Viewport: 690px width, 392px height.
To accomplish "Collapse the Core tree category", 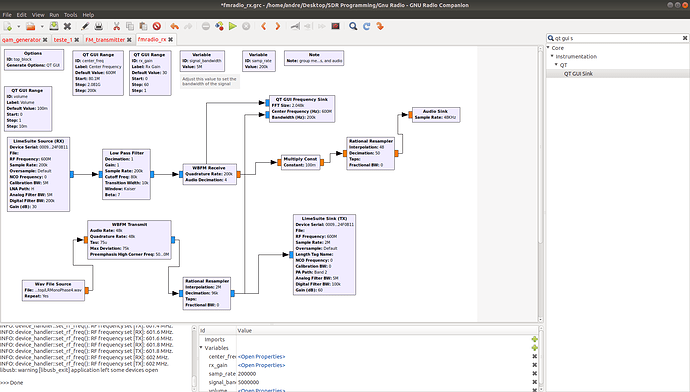I will pos(548,47).
